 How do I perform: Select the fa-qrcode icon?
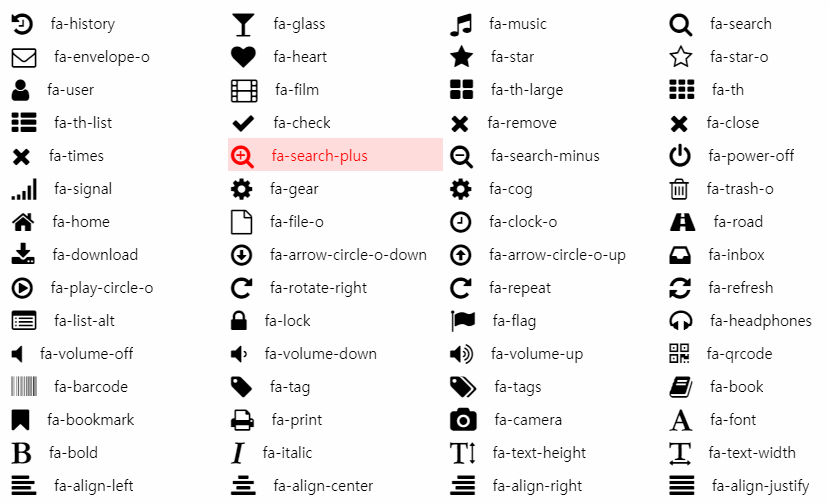pos(679,354)
